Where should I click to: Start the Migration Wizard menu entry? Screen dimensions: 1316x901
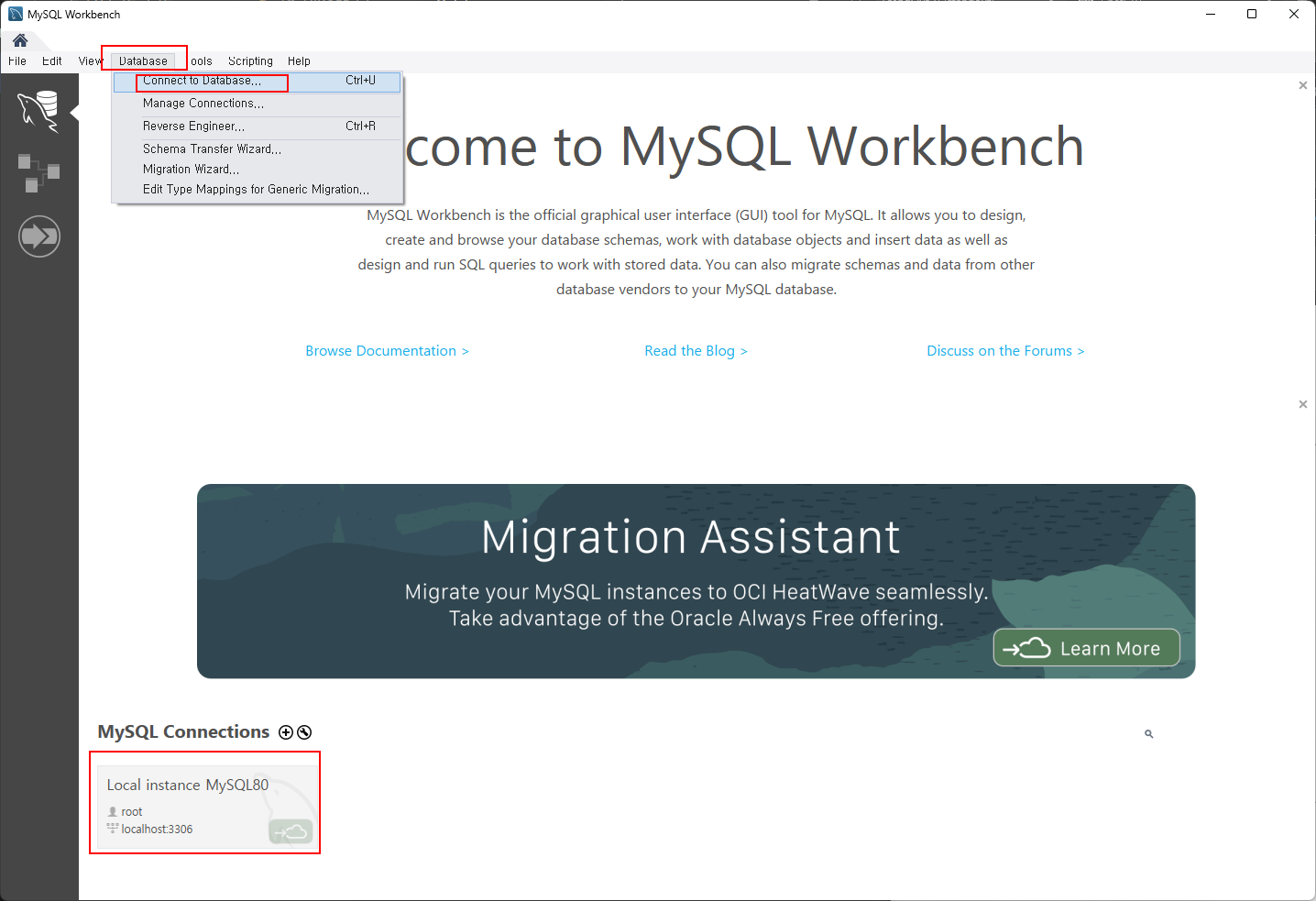coord(258,169)
